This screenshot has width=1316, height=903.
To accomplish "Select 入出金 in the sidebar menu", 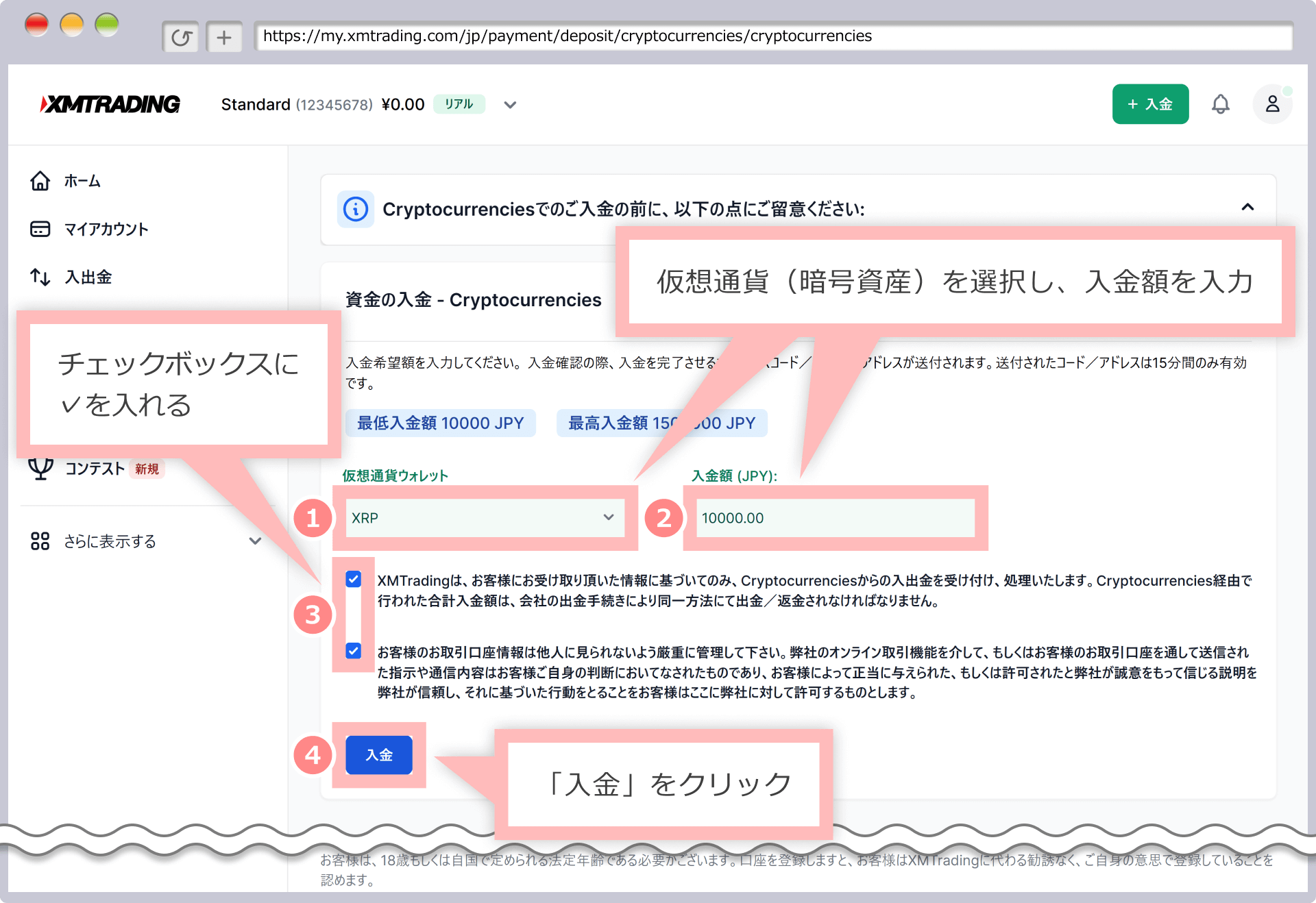I will click(88, 277).
